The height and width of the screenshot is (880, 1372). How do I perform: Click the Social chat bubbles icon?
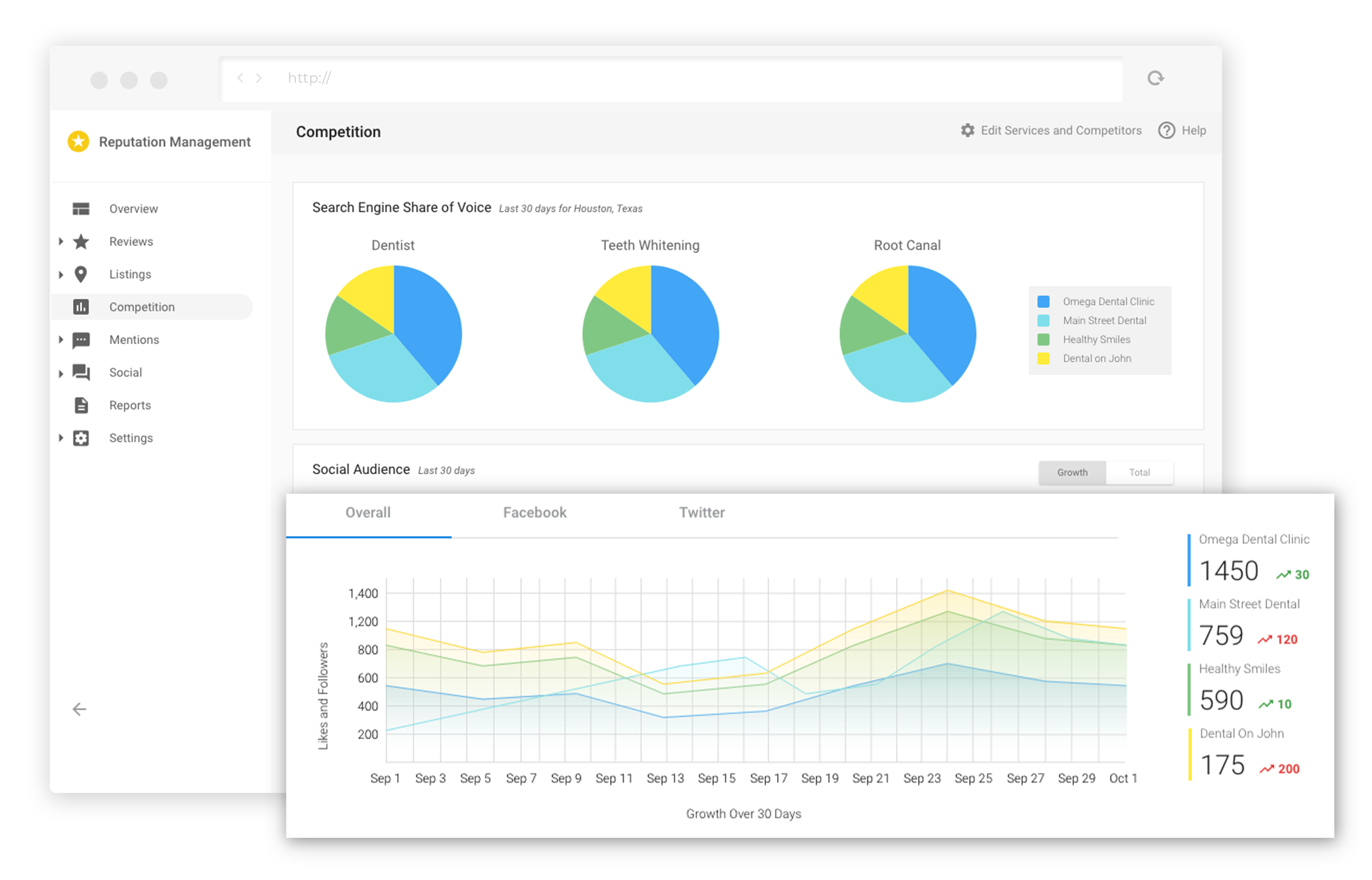pyautogui.click(x=81, y=373)
